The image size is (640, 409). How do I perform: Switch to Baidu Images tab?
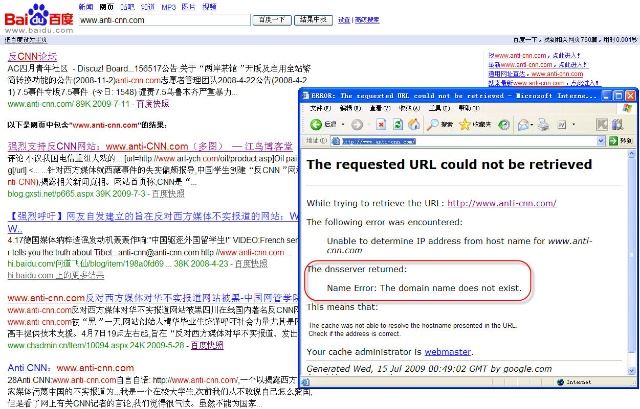(x=189, y=7)
